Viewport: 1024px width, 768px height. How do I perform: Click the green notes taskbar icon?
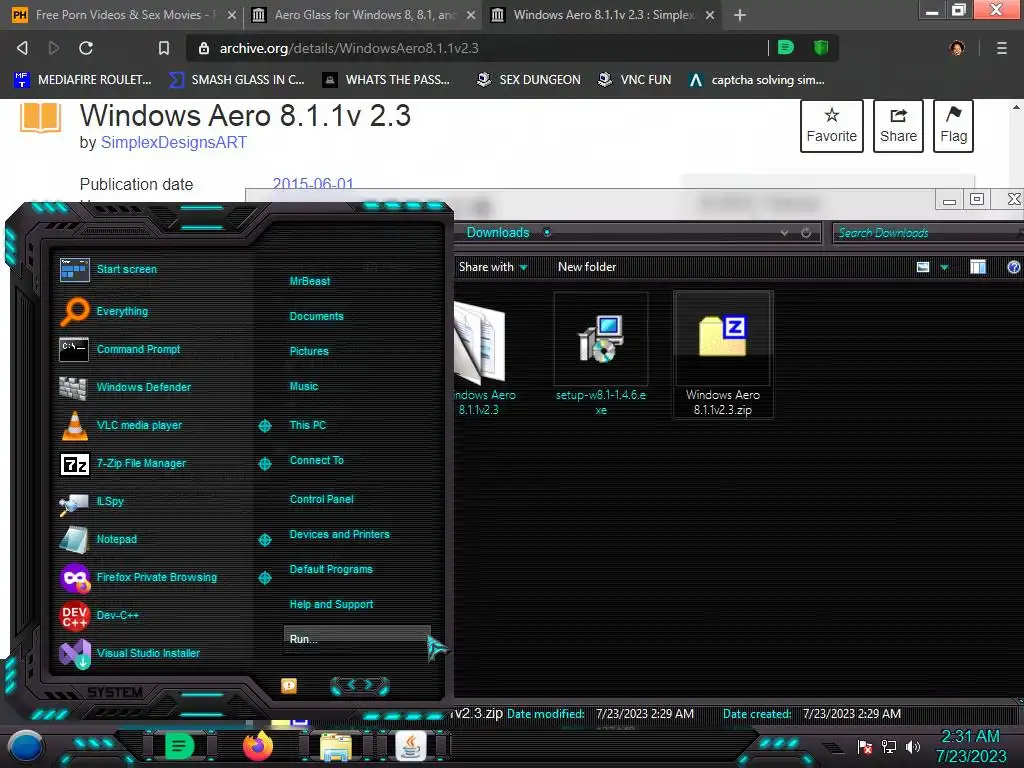coord(179,746)
